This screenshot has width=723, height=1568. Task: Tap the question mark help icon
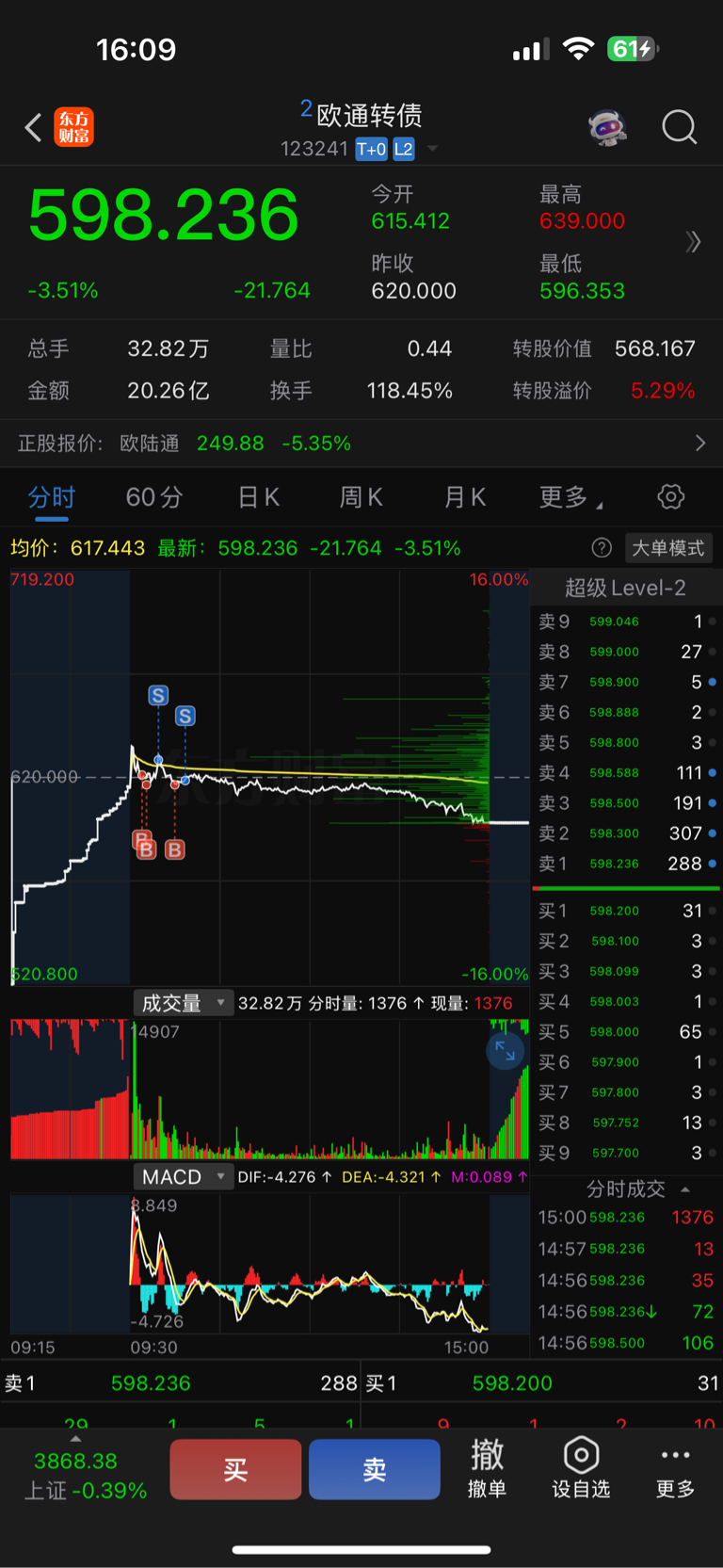pos(602,548)
